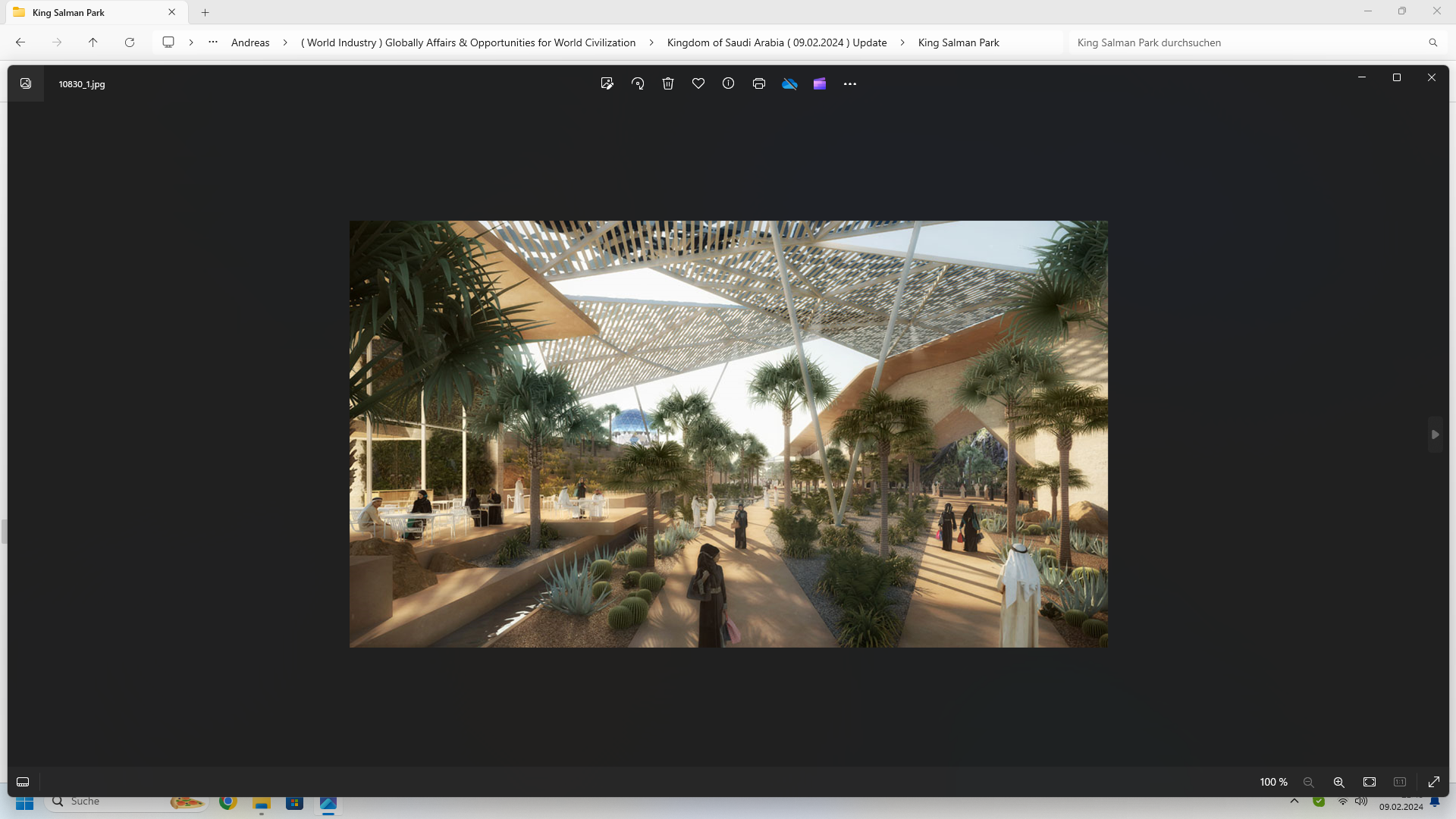Image resolution: width=1456 pixels, height=819 pixels.
Task: Show hidden breadcrumb path ellipsis
Action: click(213, 42)
